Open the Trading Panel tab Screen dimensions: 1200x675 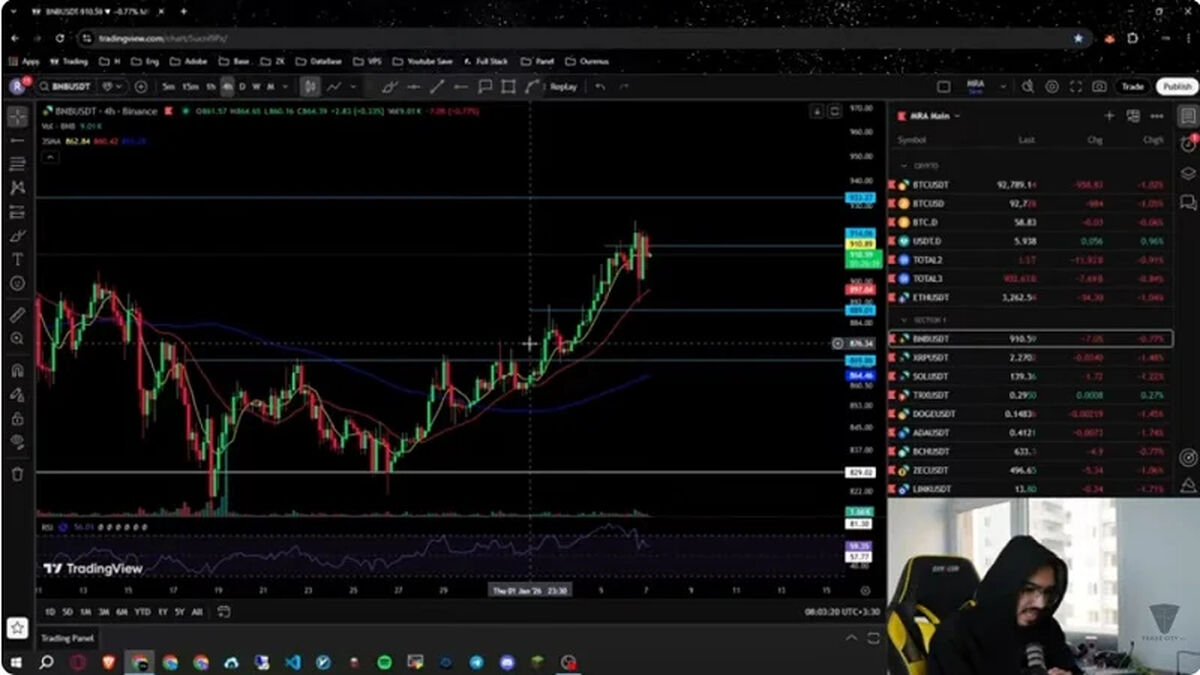pyautogui.click(x=68, y=638)
